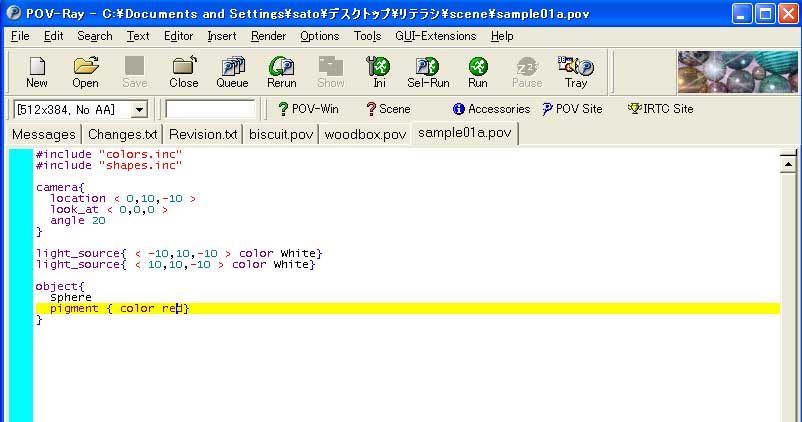The image size is (802, 422).
Task: Open the Text menu
Action: click(x=138, y=36)
